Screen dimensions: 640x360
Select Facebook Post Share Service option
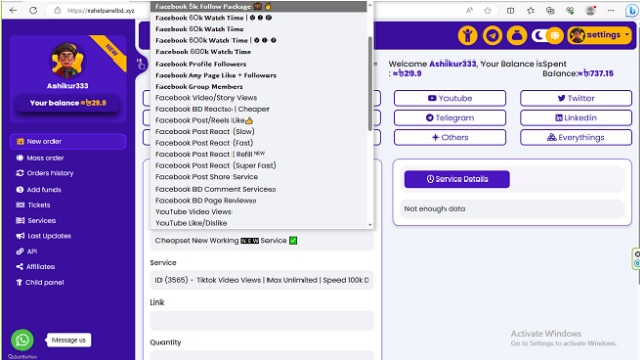207,177
